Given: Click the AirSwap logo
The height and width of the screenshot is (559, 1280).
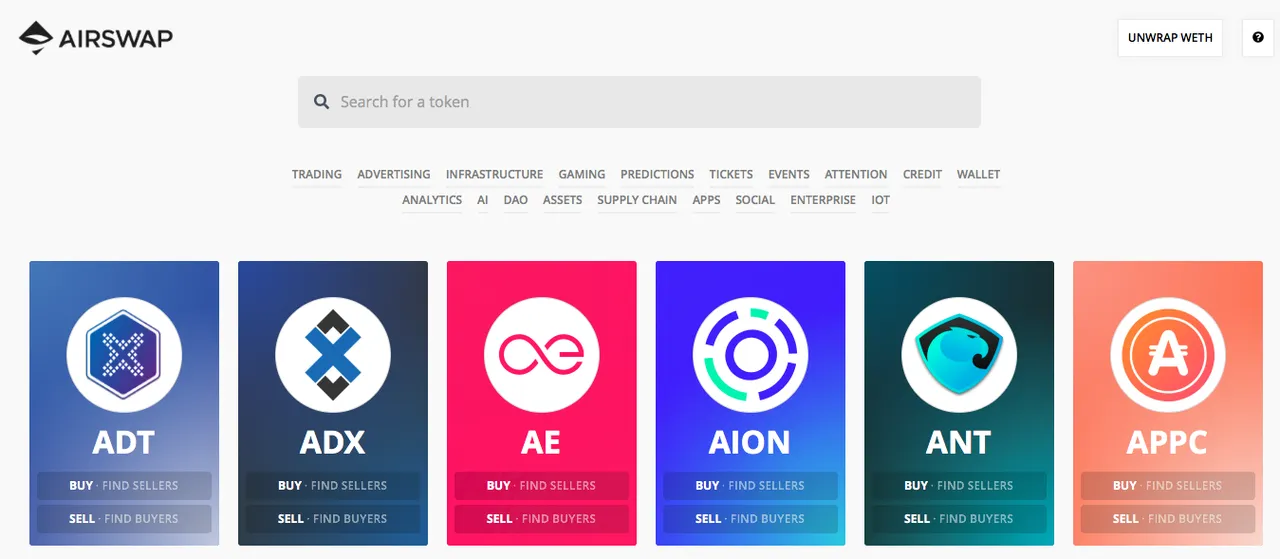Looking at the screenshot, I should tap(96, 38).
